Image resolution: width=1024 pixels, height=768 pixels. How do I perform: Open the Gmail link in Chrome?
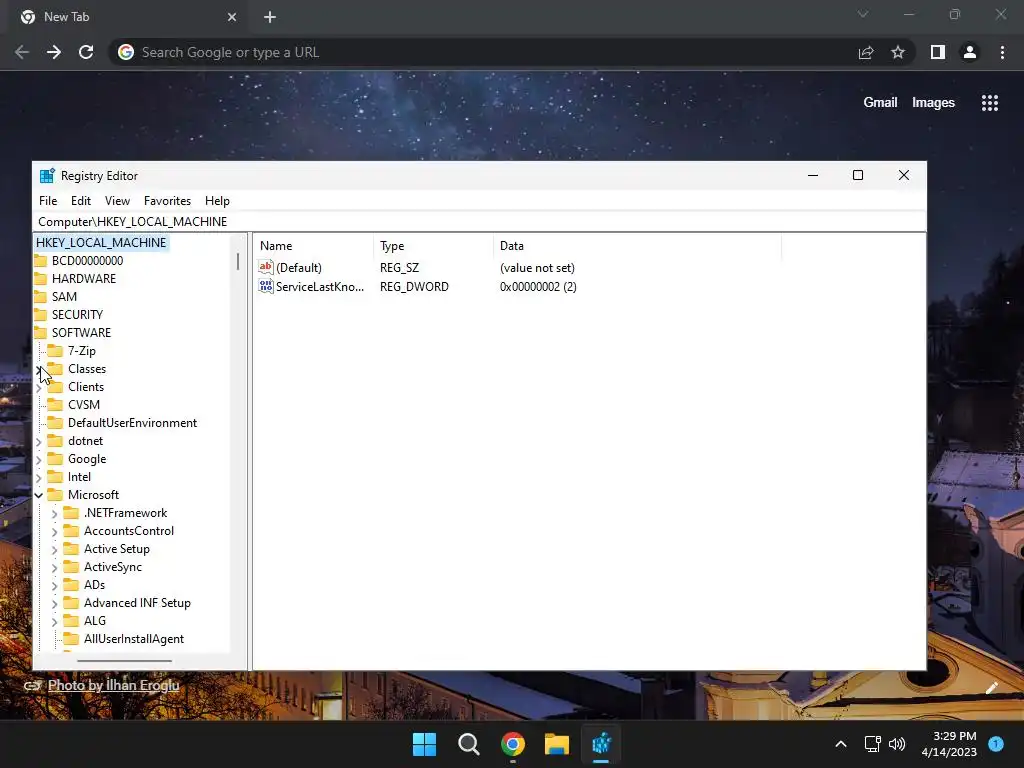[x=880, y=103]
